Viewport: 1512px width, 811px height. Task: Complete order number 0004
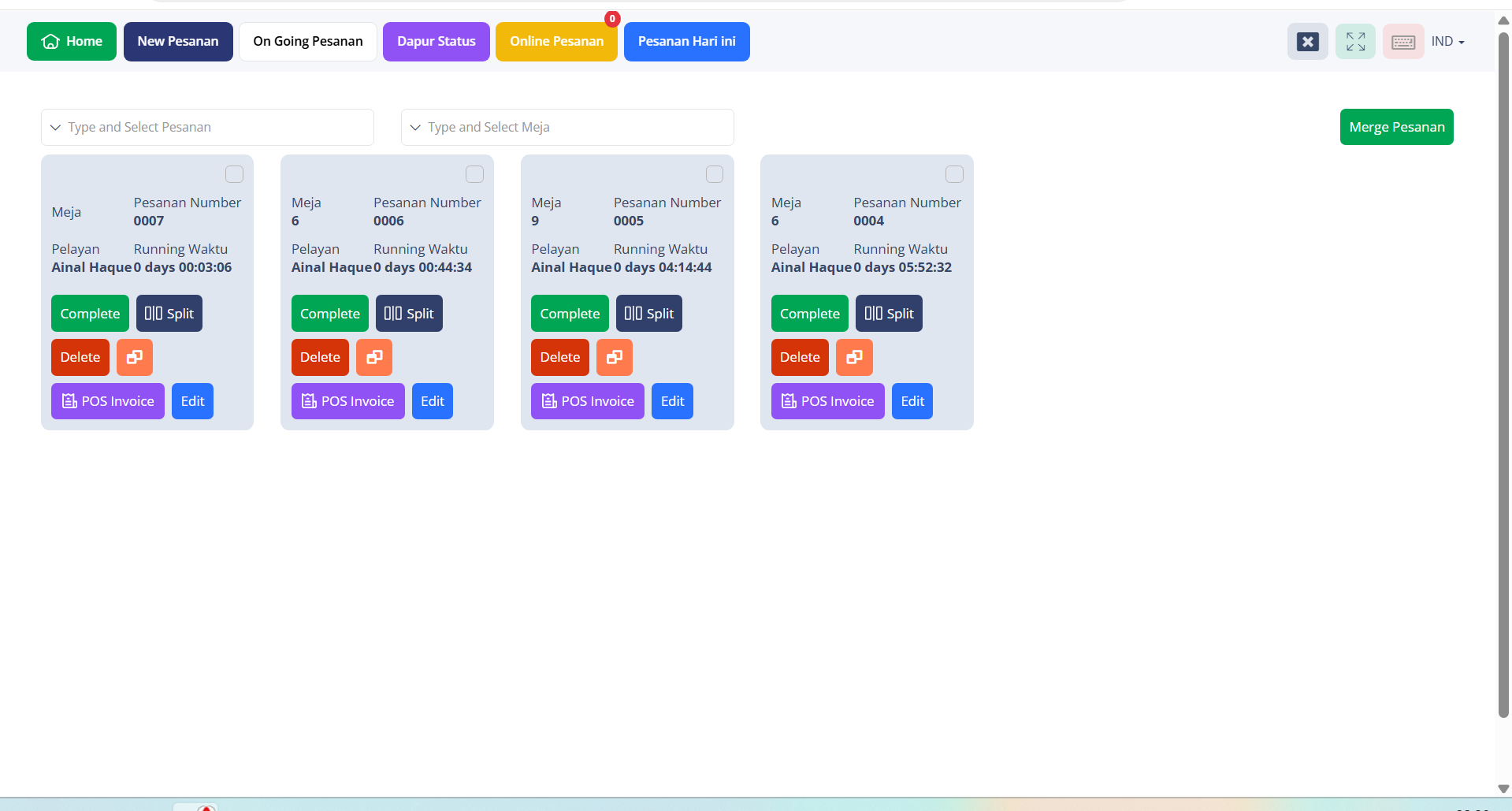809,314
